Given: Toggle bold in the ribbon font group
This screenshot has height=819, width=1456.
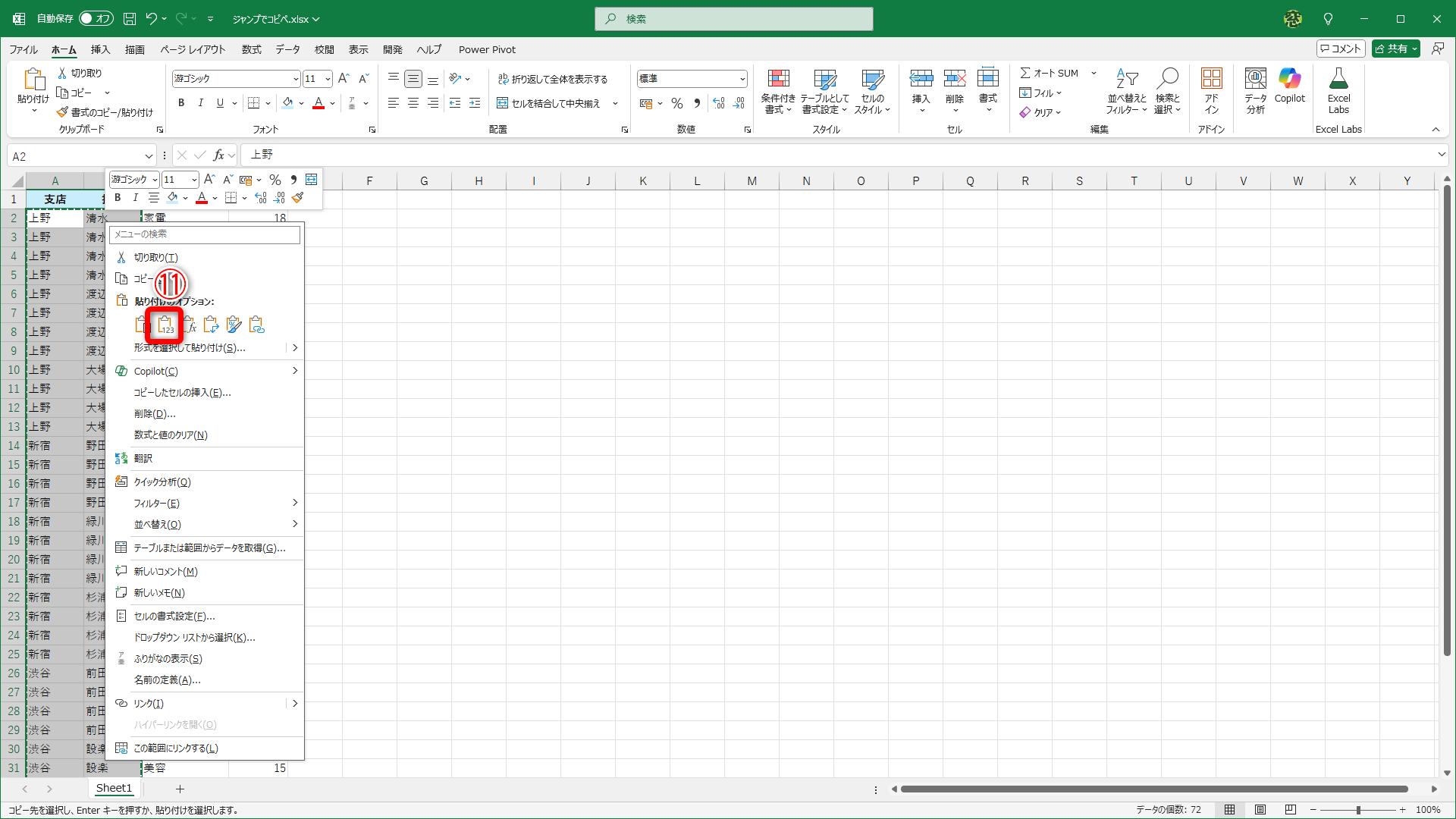Looking at the screenshot, I should [181, 103].
